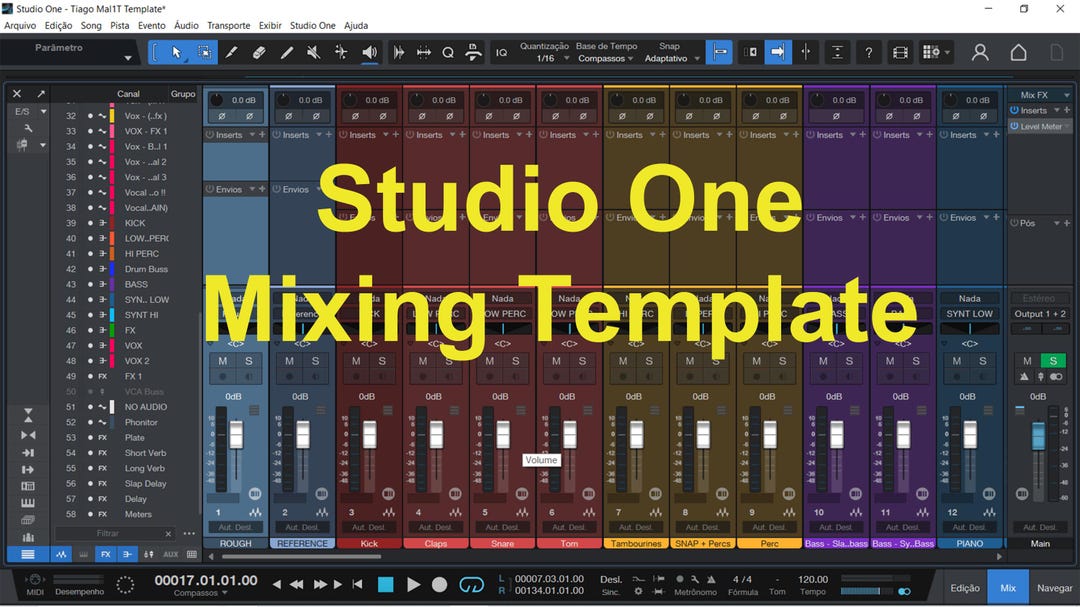Click the Tempo value 120.00 field
Image resolution: width=1080 pixels, height=607 pixels.
click(x=813, y=580)
